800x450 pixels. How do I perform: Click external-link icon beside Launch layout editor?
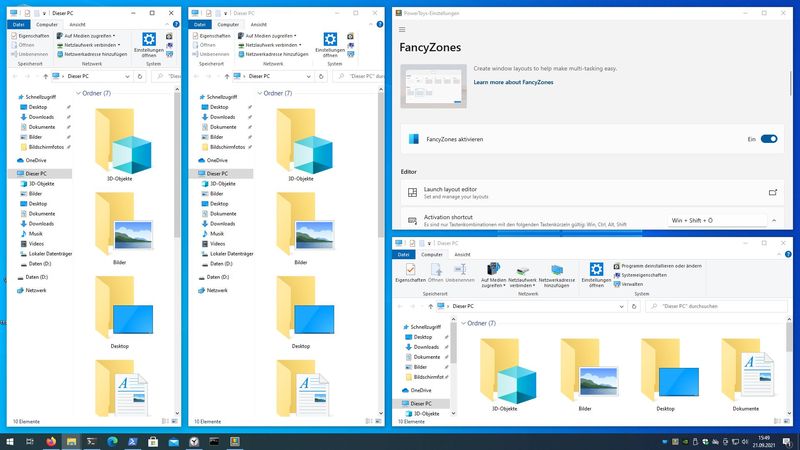click(x=773, y=192)
